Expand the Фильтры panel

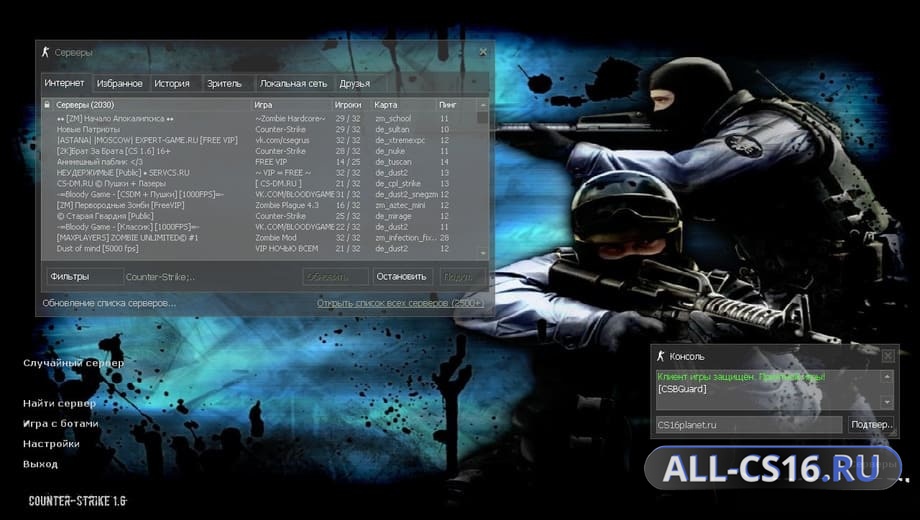coord(84,276)
